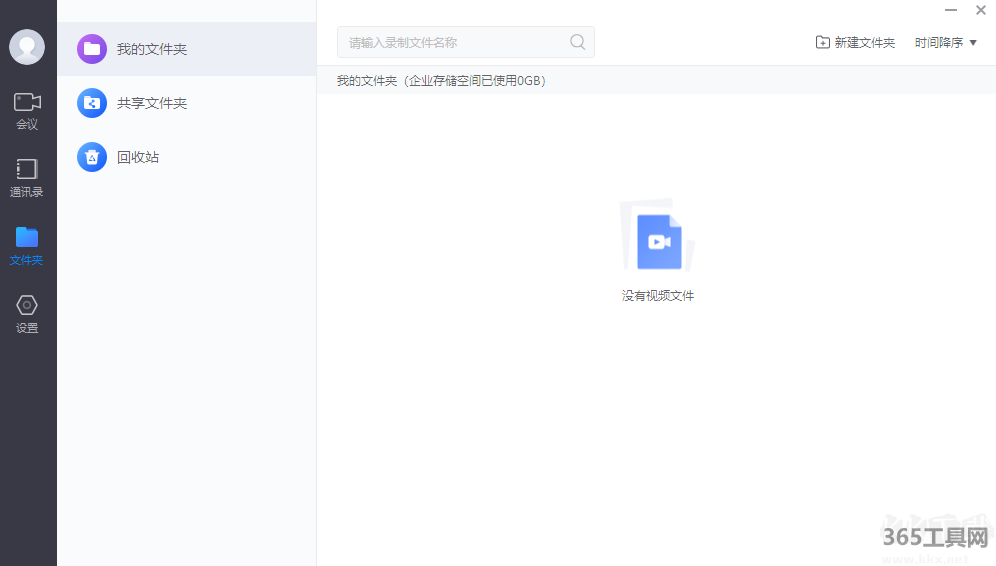This screenshot has height=566, width=996.
Task: Click the empty video file thumbnail
Action: click(x=658, y=241)
